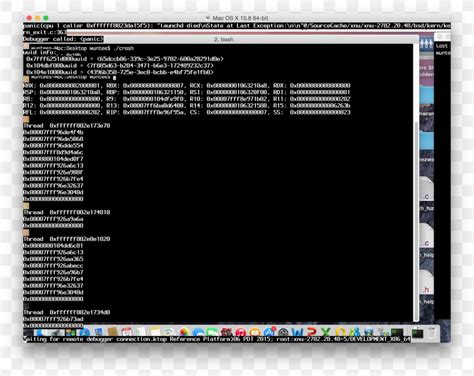Image resolution: width=474 pixels, height=376 pixels.
Task: Open orange iBooks icon in Dock
Action: coord(255,332)
